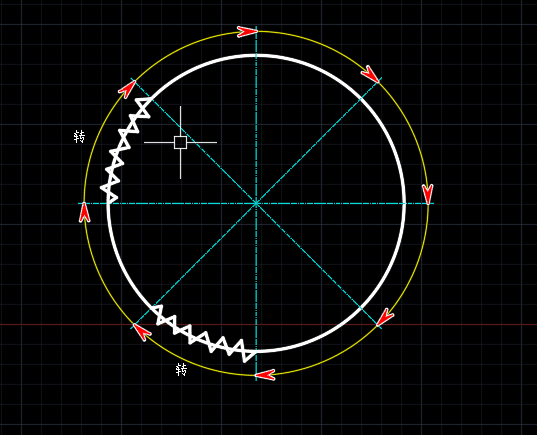The image size is (537, 435).
Task: Pick the red arrowhead at upper-left diagonal
Action: pyautogui.click(x=127, y=90)
